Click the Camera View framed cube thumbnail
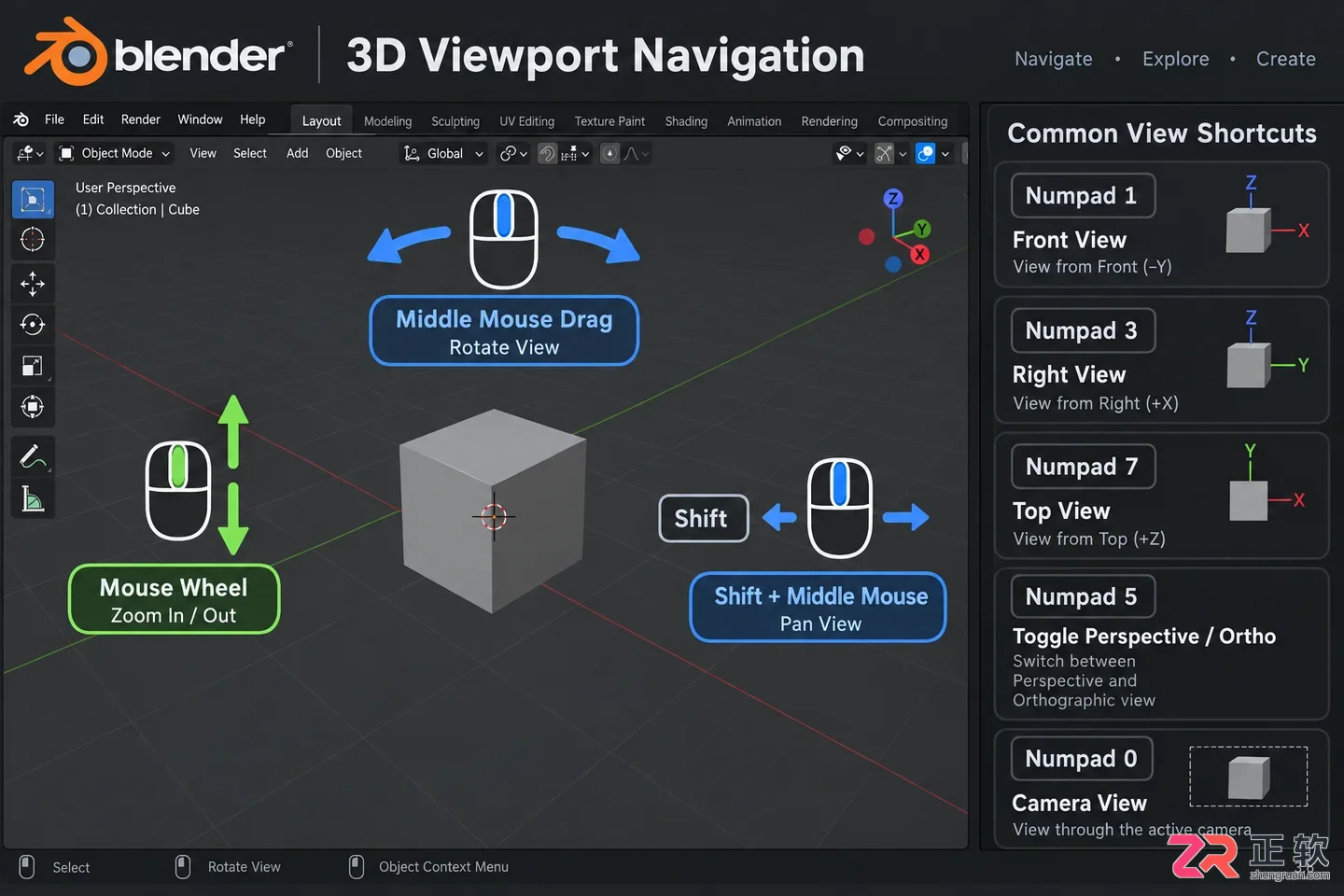 (1249, 777)
